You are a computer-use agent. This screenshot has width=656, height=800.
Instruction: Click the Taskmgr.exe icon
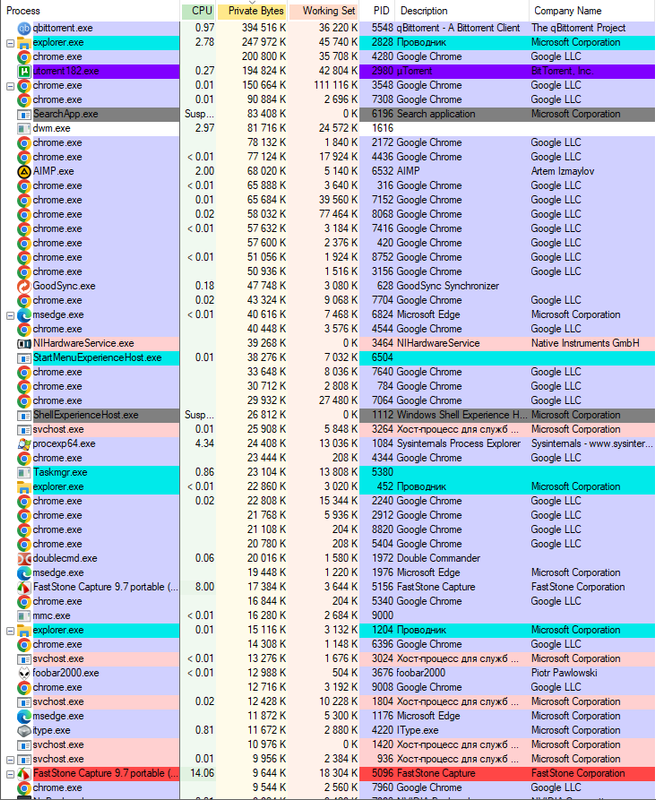(24, 472)
